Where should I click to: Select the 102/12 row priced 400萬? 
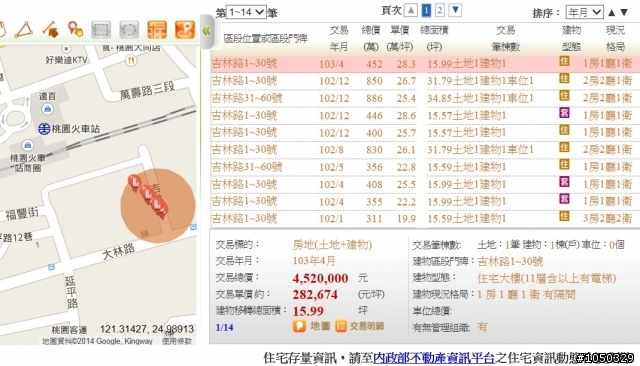pos(425,133)
